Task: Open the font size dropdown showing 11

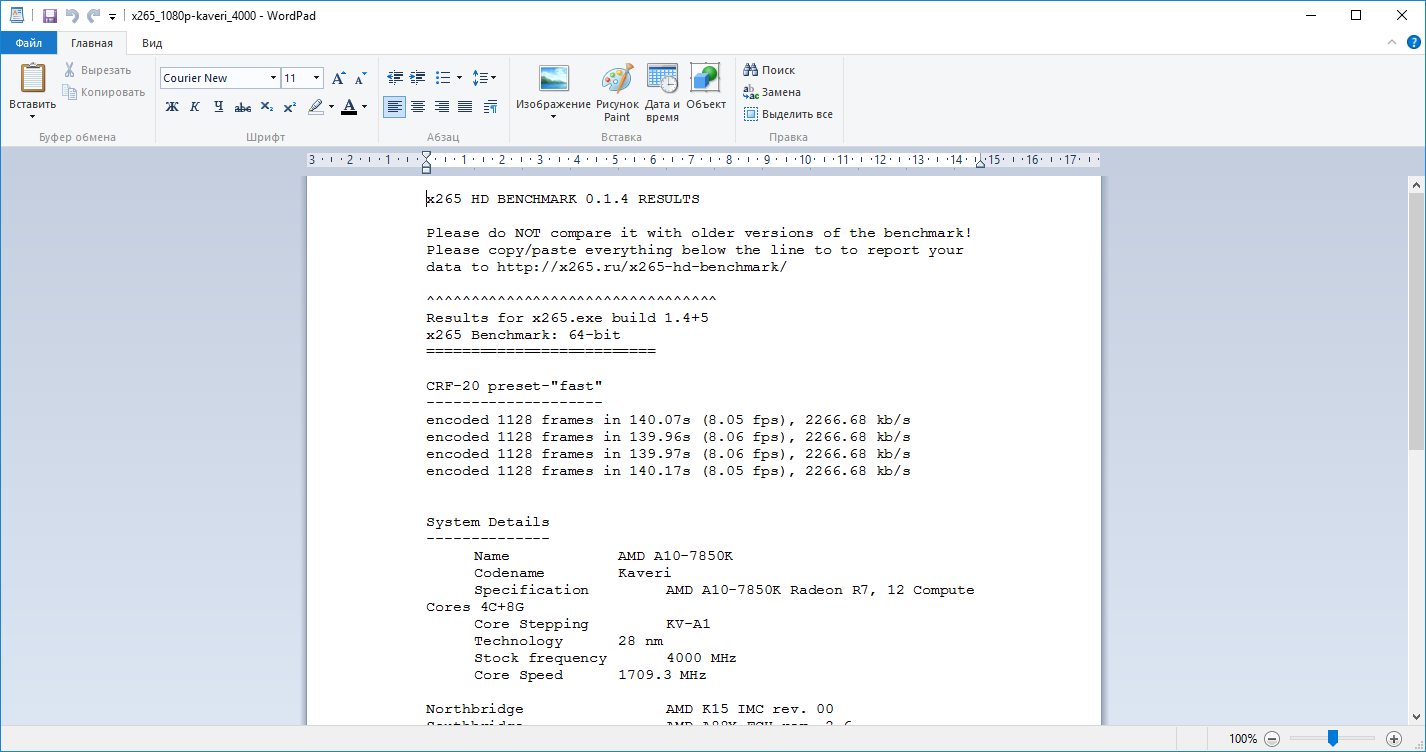Action: (x=317, y=78)
